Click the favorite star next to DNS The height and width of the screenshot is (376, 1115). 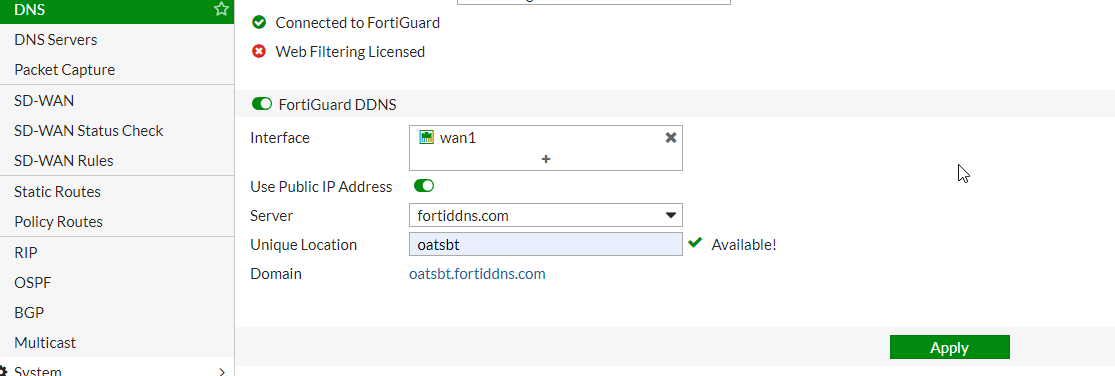click(221, 9)
